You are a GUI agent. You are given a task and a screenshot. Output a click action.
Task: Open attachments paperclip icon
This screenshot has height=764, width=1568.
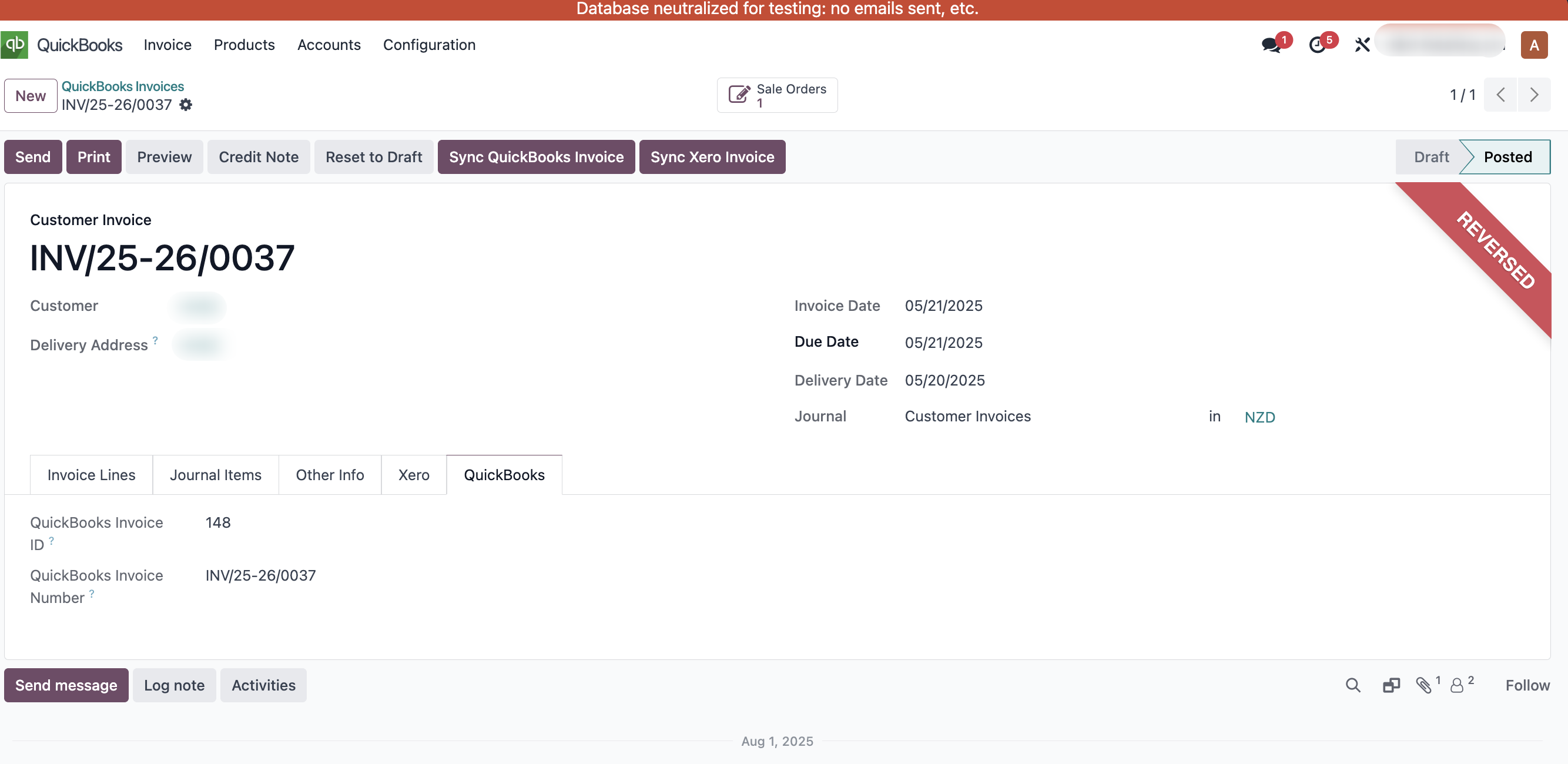coord(1424,685)
